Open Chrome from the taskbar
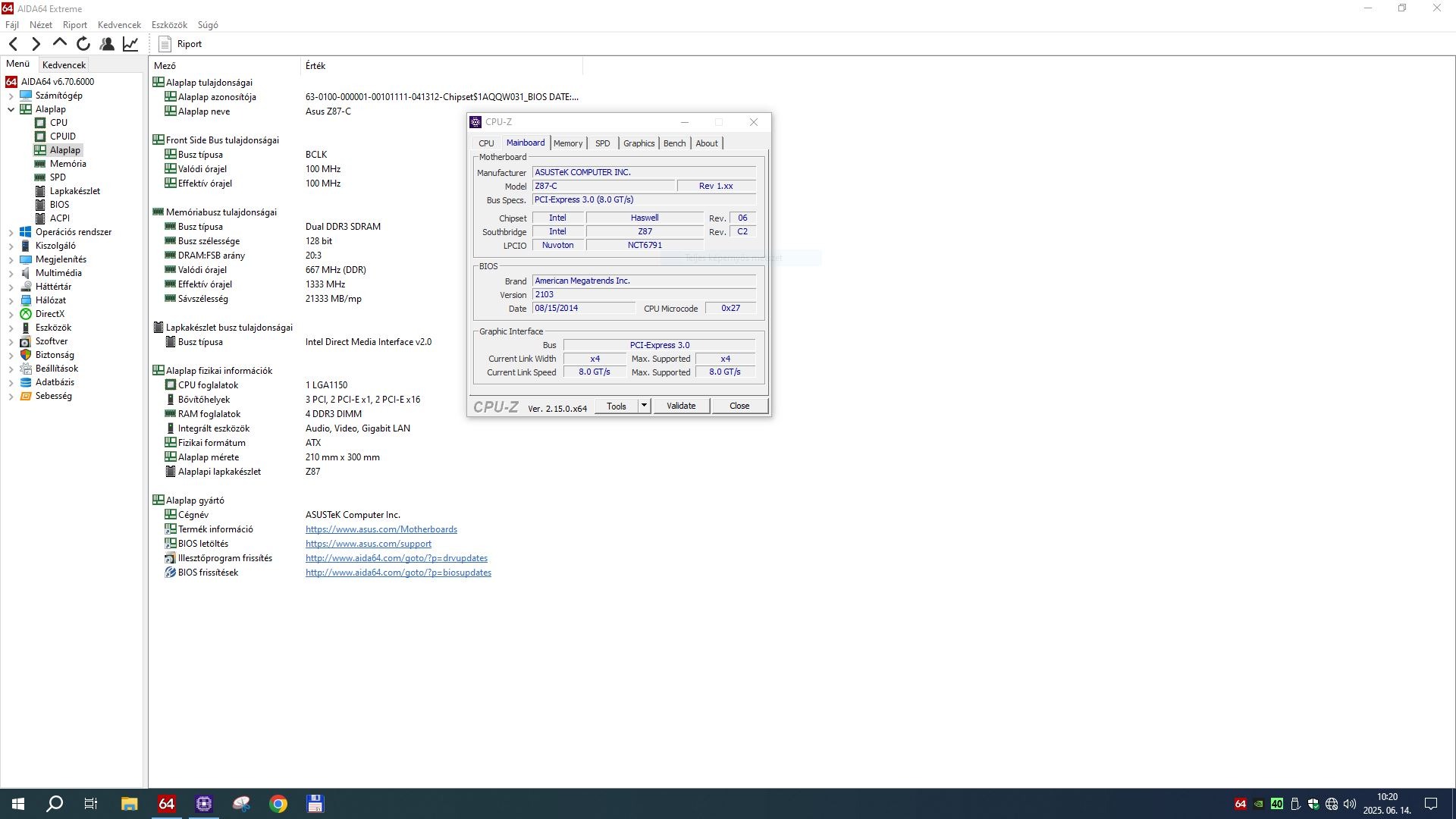Screen dimensions: 1456x819 [278, 804]
